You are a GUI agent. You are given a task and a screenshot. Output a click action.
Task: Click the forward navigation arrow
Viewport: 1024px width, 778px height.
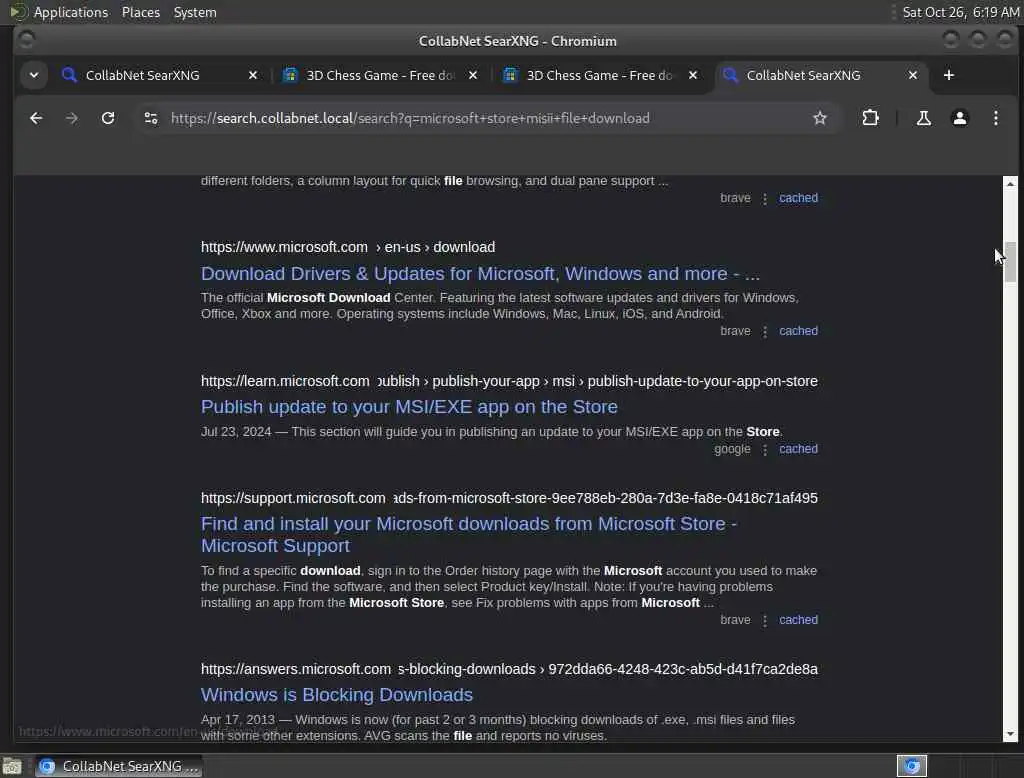click(x=72, y=118)
